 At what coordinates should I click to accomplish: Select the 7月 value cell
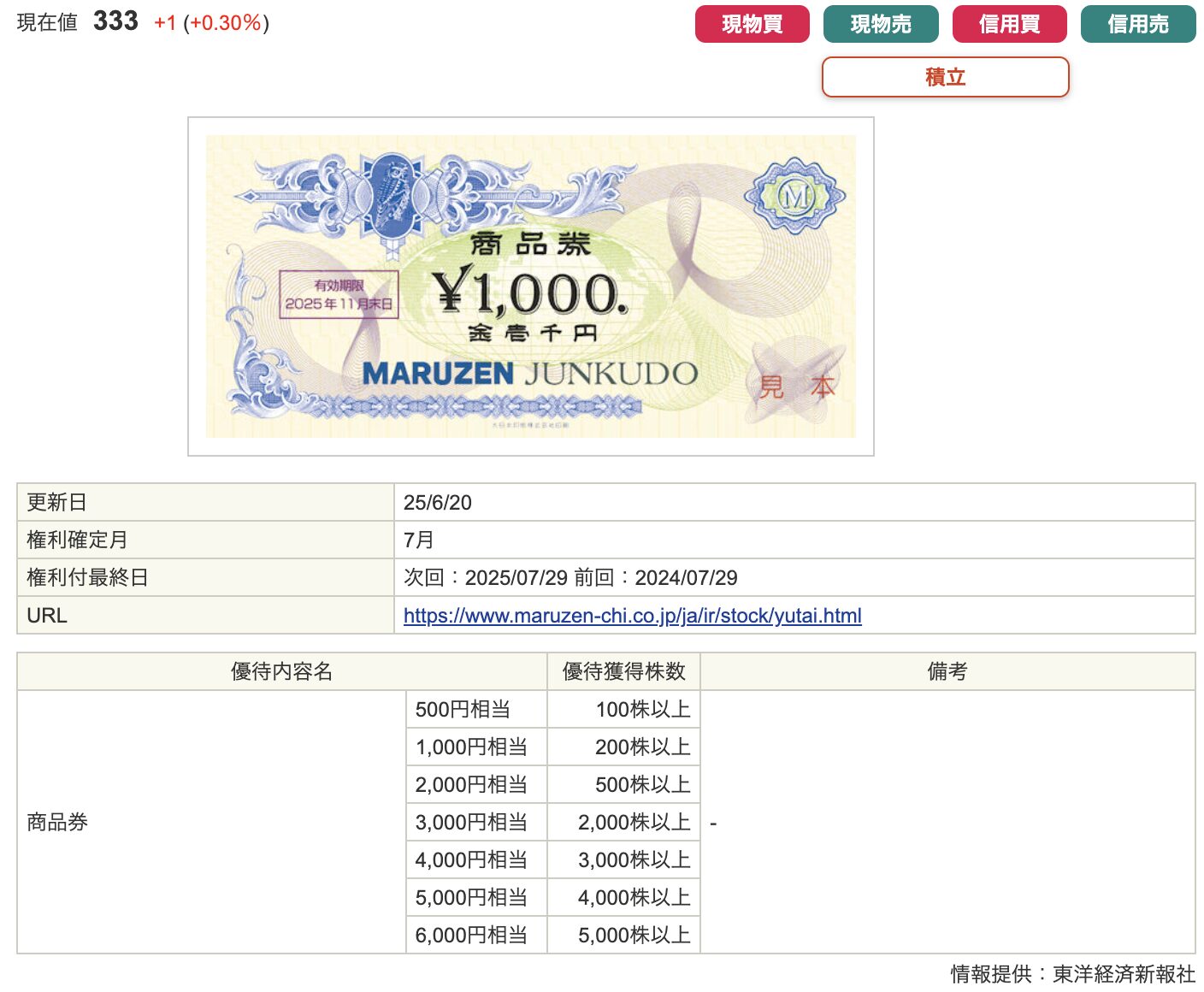[x=794, y=540]
